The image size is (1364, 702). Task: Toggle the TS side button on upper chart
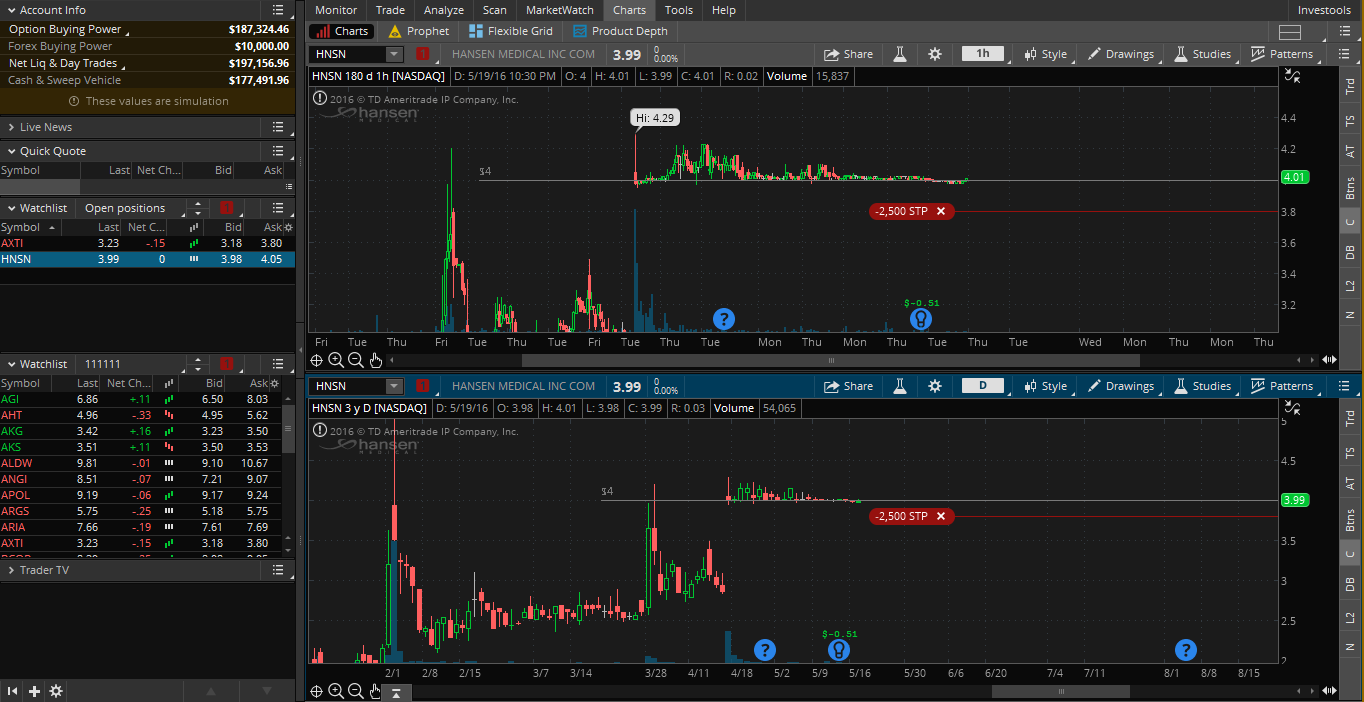pyautogui.click(x=1350, y=120)
